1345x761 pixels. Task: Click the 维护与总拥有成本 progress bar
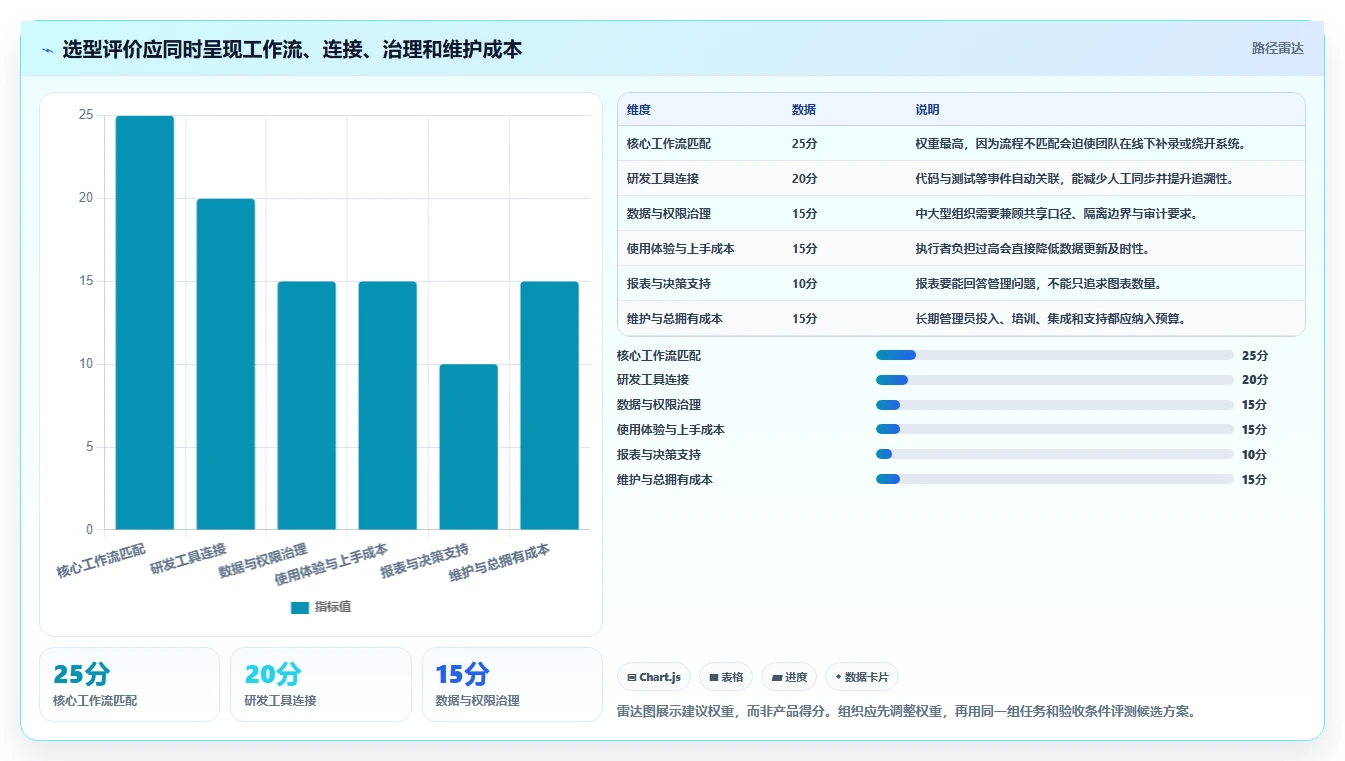(x=1054, y=479)
